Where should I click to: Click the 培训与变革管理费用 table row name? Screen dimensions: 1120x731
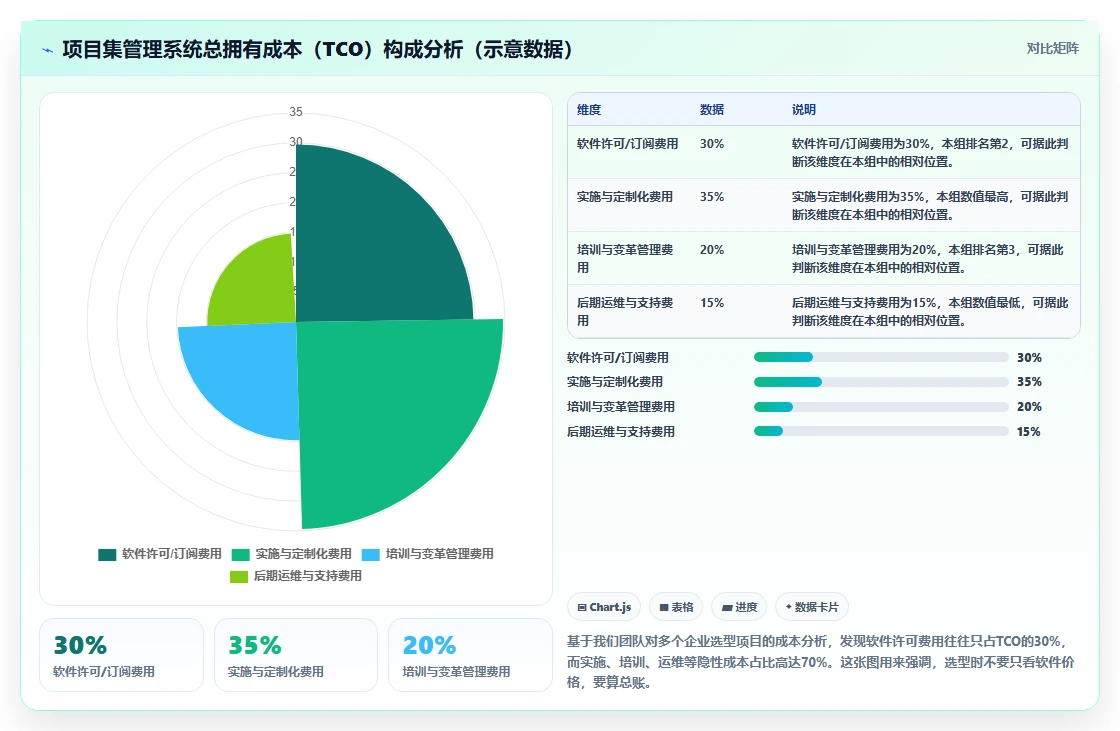click(x=624, y=259)
